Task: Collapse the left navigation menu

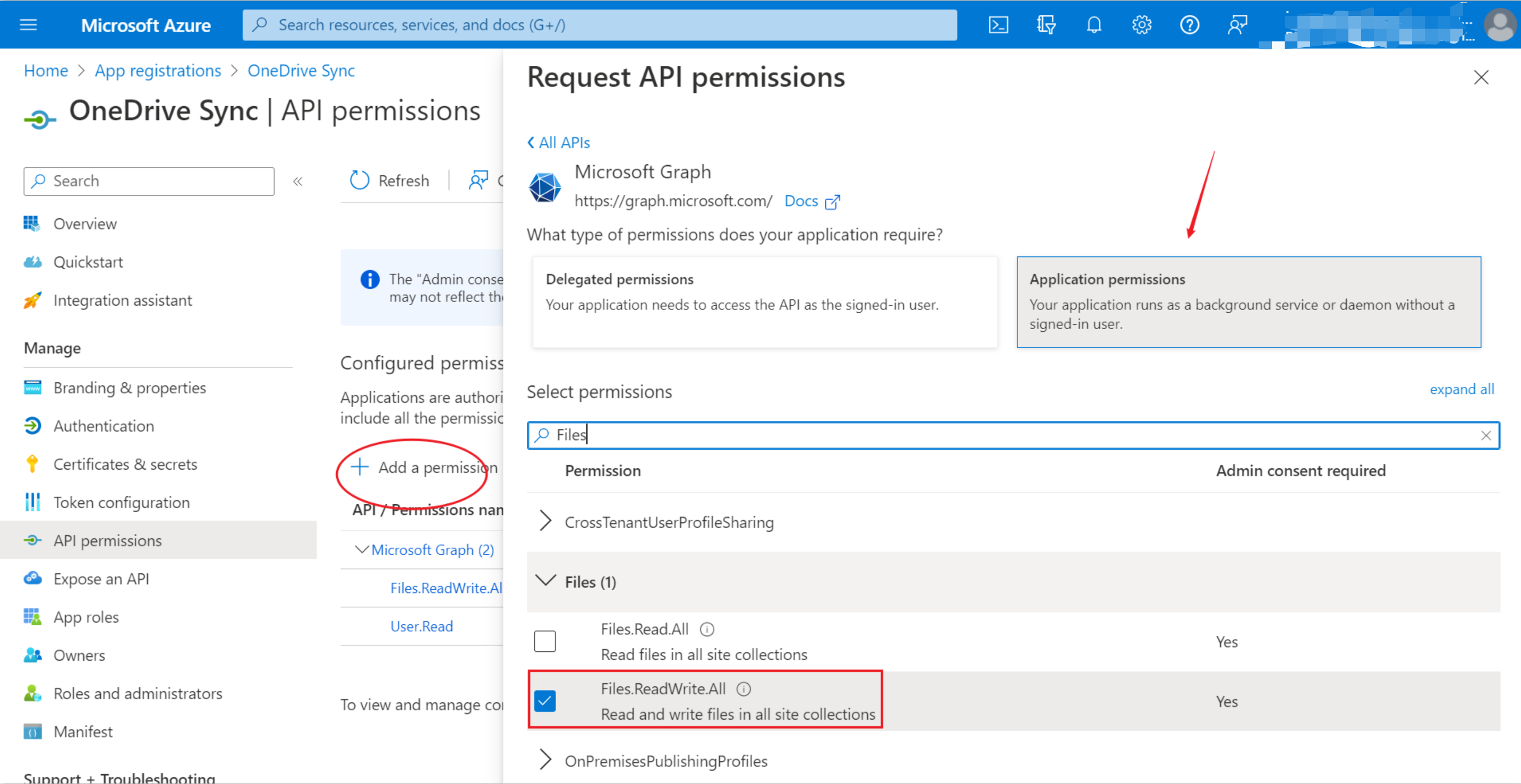Action: pyautogui.click(x=297, y=181)
